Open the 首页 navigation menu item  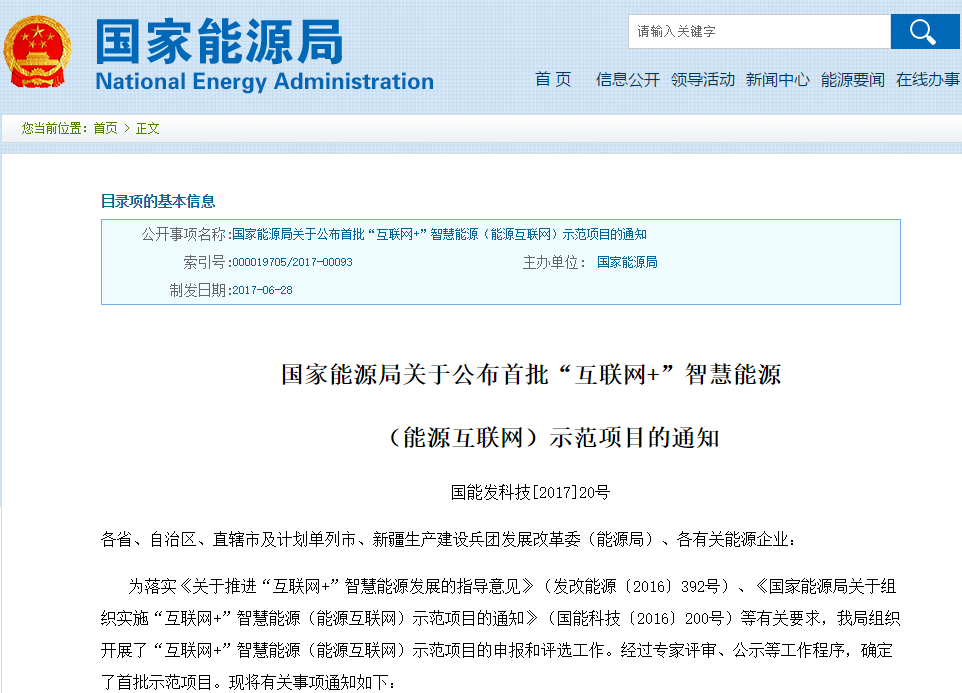[x=552, y=80]
